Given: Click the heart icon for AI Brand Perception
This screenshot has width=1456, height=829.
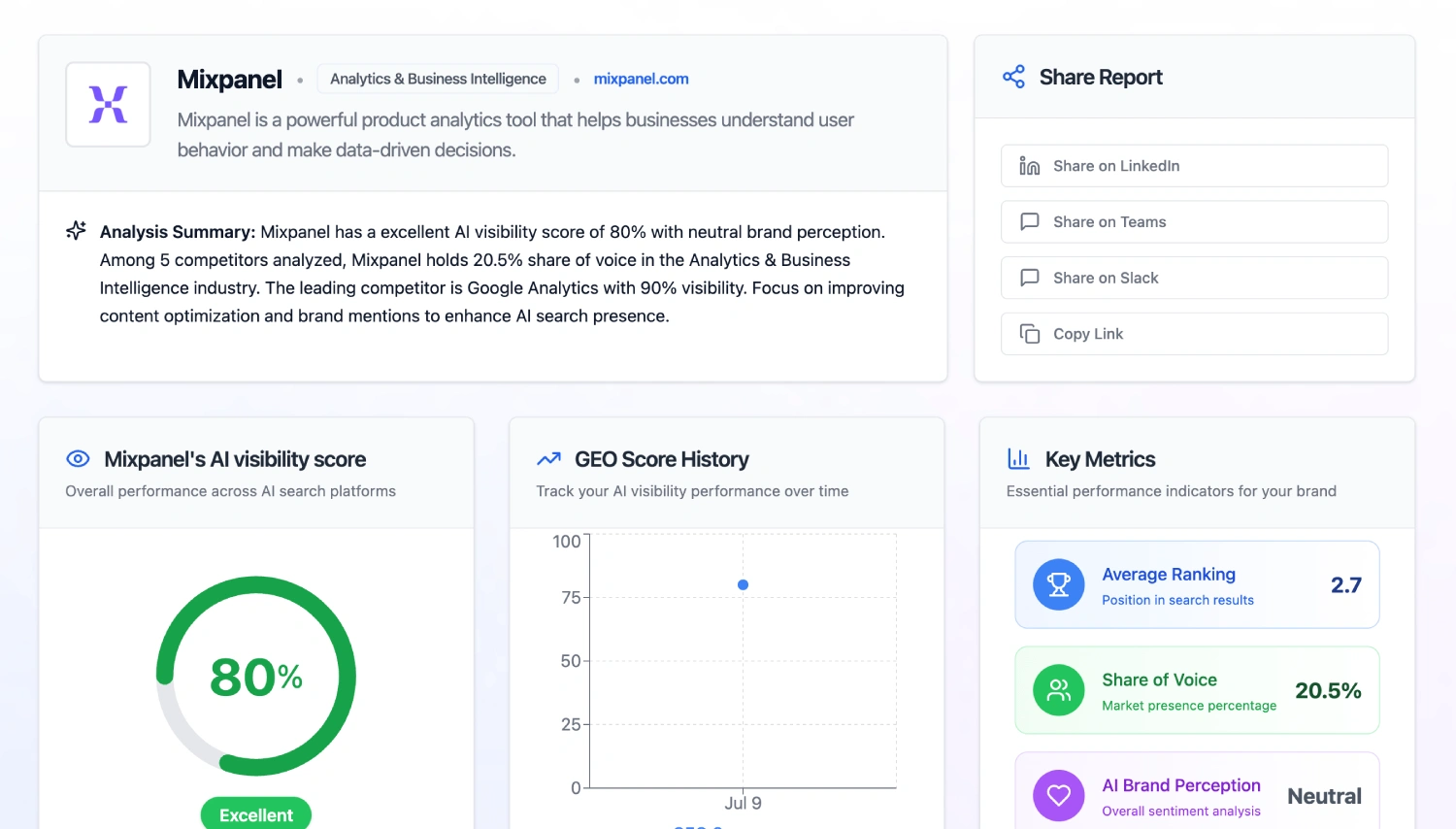Looking at the screenshot, I should [x=1058, y=795].
